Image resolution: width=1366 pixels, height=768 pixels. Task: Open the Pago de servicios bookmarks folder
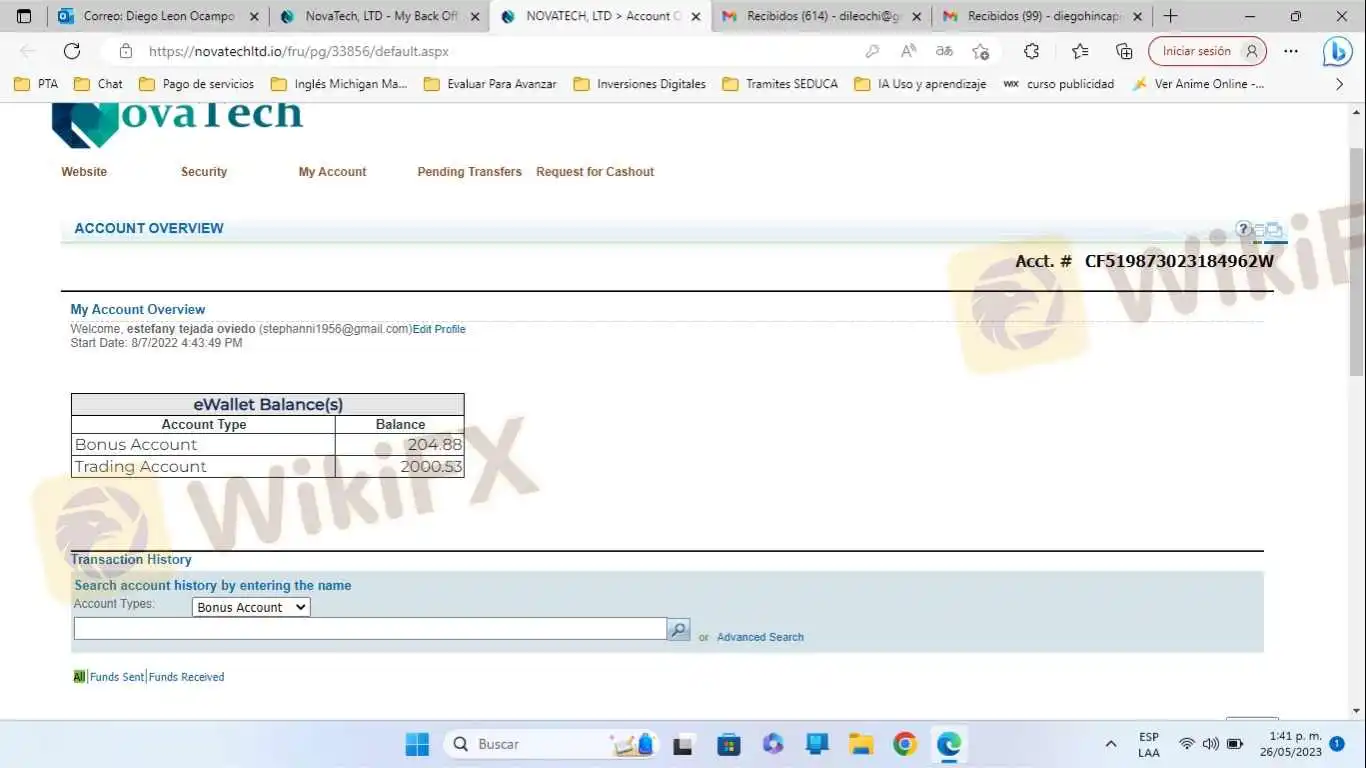(x=197, y=84)
